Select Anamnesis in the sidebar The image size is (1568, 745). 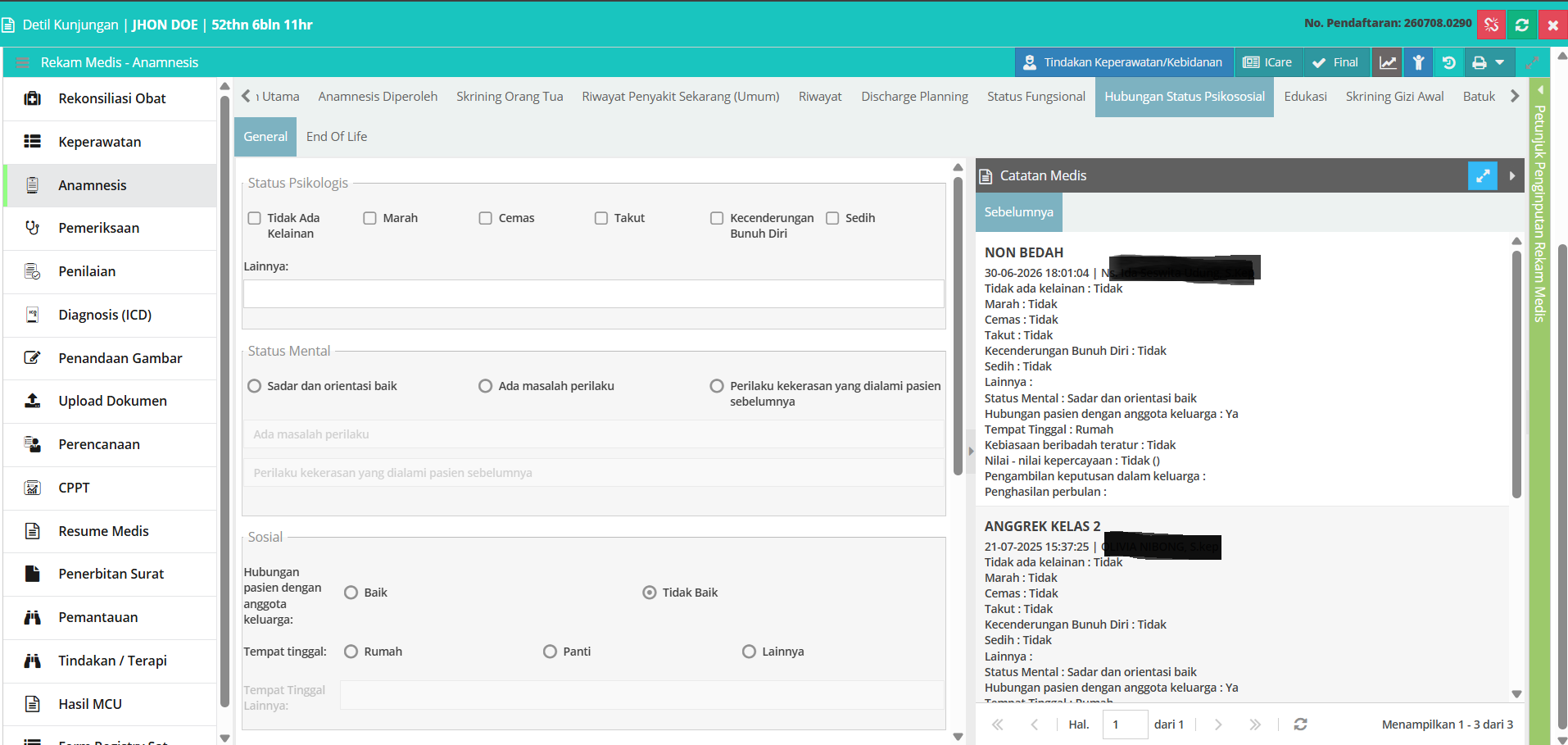111,185
